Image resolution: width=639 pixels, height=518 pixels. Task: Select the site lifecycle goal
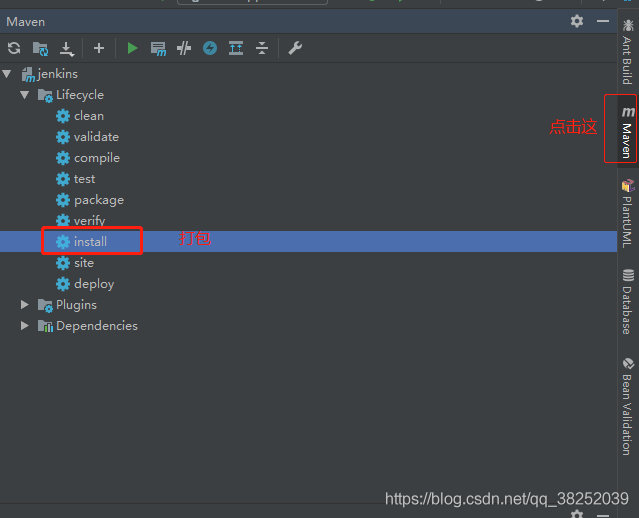point(308,263)
